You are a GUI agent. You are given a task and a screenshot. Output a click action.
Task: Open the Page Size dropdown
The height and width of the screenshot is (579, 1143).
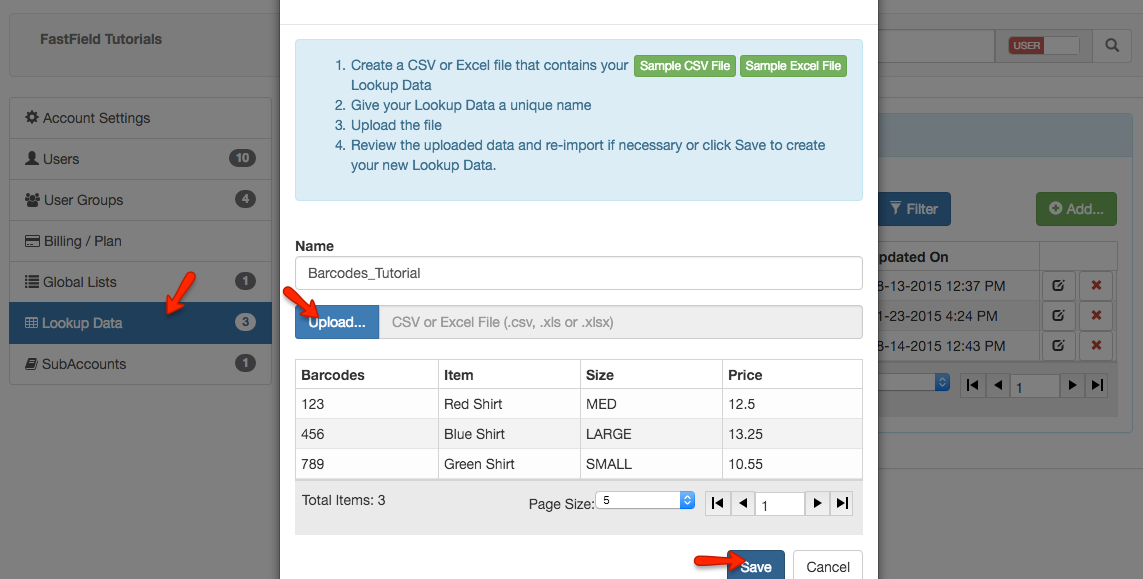[645, 500]
